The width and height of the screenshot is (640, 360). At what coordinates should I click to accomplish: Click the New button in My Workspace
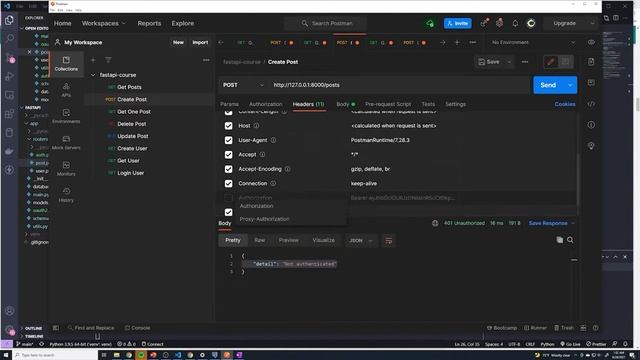[178, 42]
